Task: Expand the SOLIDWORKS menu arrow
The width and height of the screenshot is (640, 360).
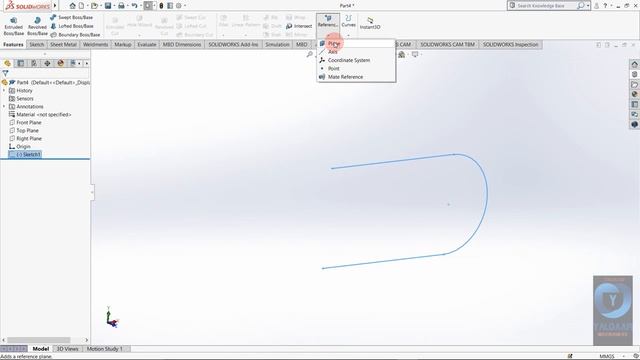Action: (x=55, y=6)
